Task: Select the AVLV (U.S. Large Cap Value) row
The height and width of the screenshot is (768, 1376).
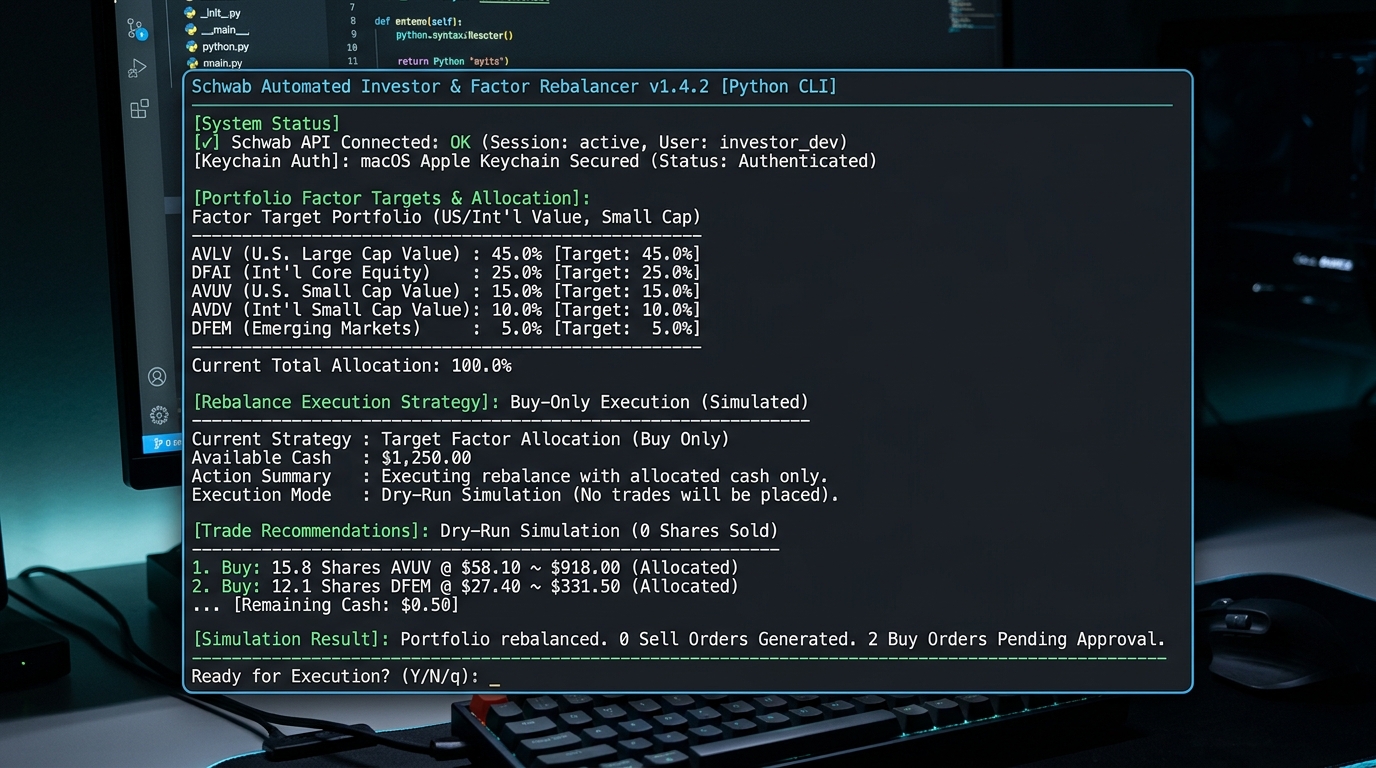Action: click(446, 254)
